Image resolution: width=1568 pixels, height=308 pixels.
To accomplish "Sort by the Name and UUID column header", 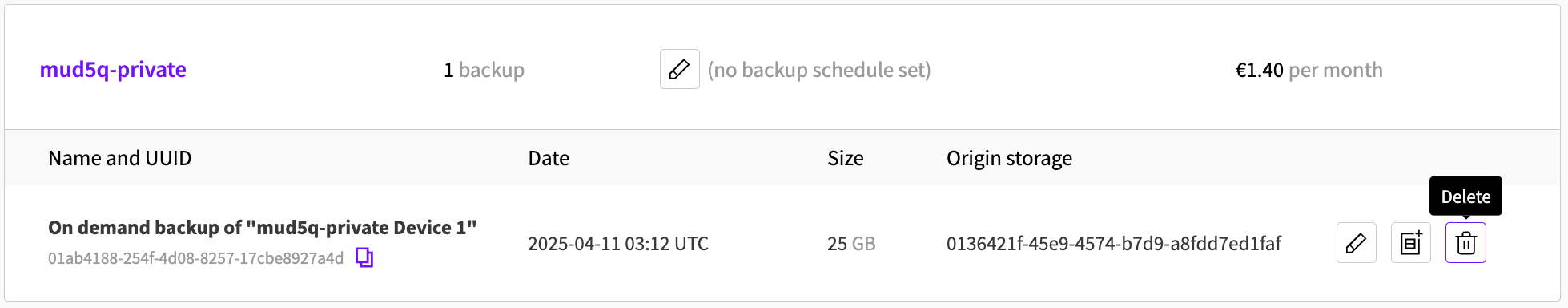I will pos(120,158).
